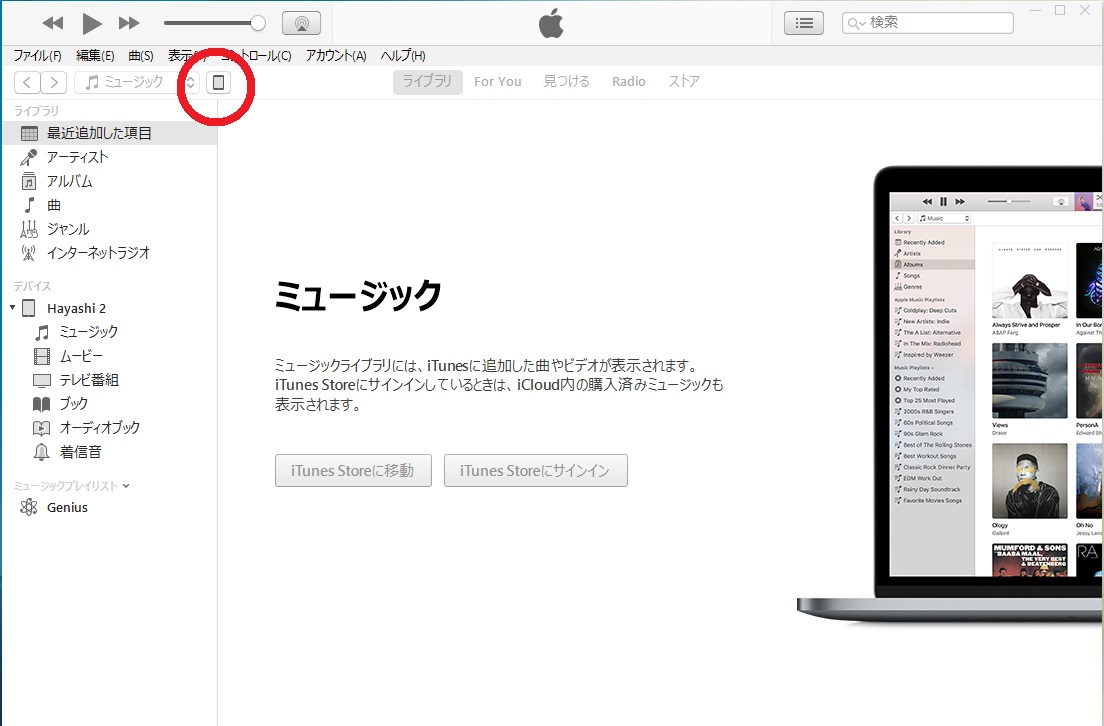The height and width of the screenshot is (726, 1104).
Task: Open the ファイル(F) menu
Action: 37,56
